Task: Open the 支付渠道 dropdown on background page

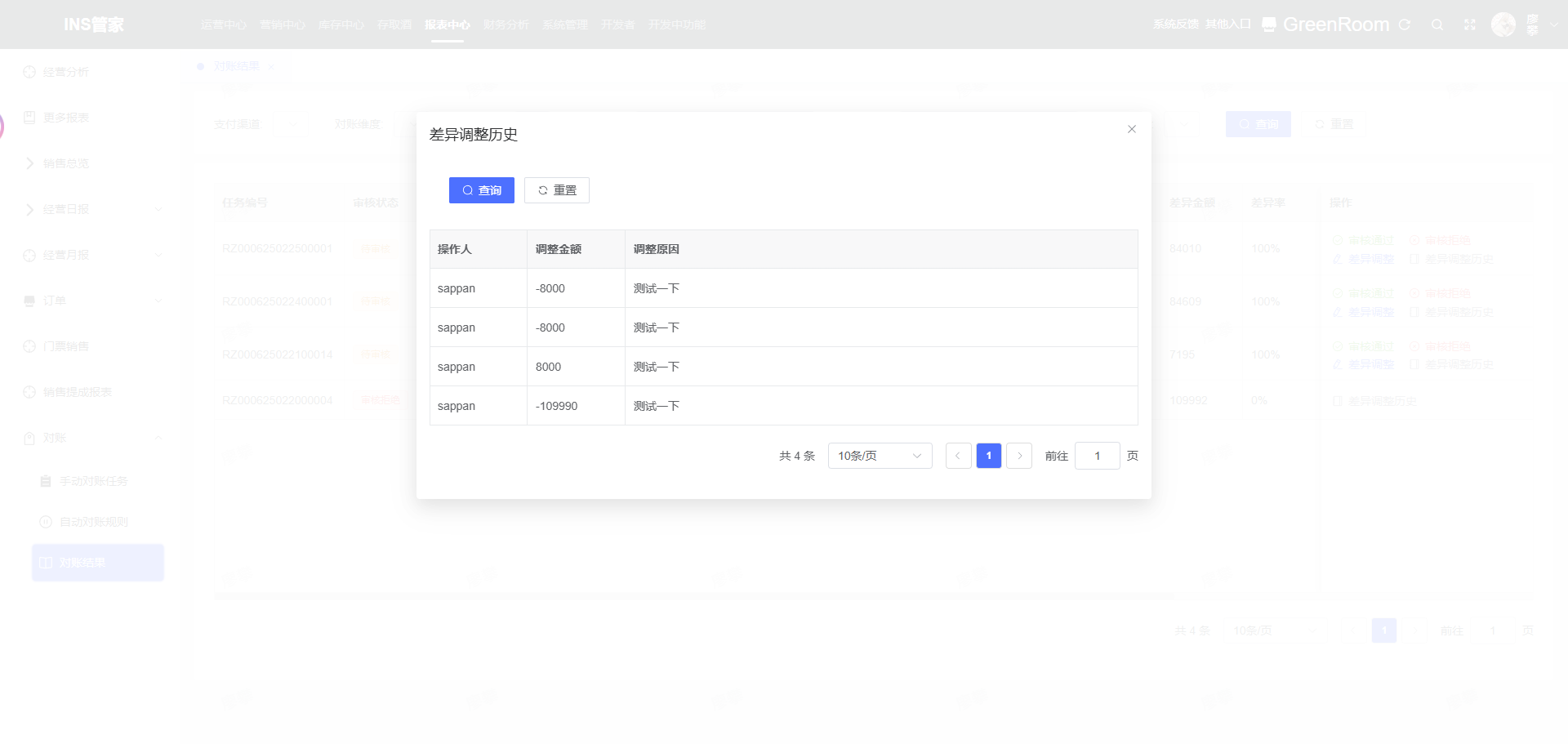Action: tap(290, 124)
